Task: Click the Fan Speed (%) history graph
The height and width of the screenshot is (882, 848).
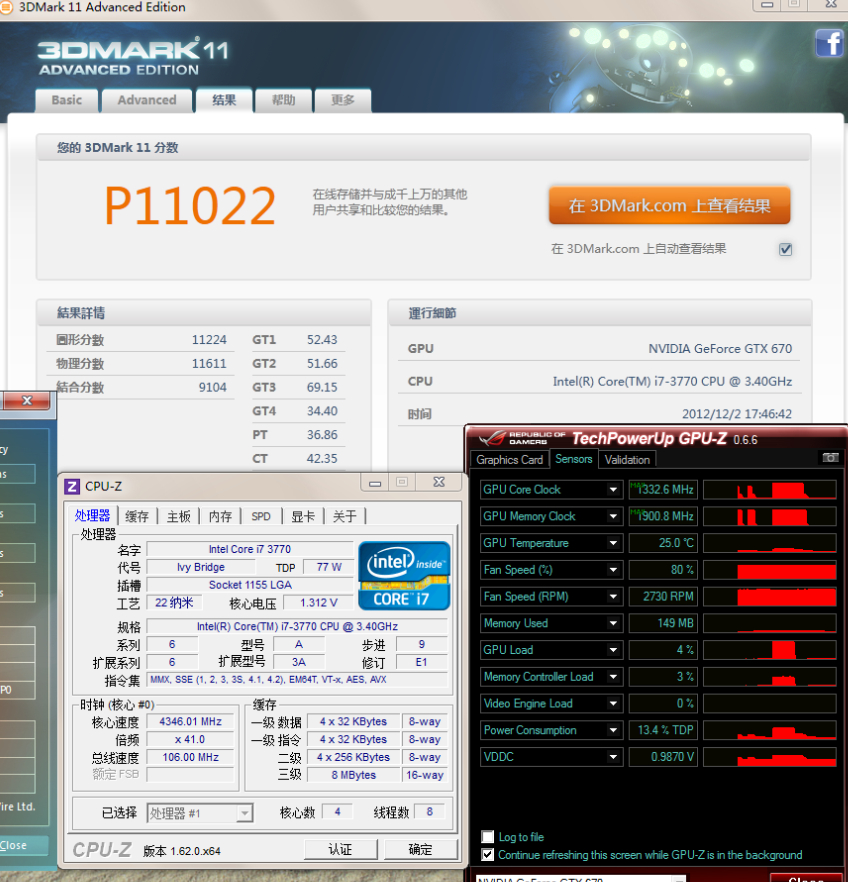Action: coord(770,570)
